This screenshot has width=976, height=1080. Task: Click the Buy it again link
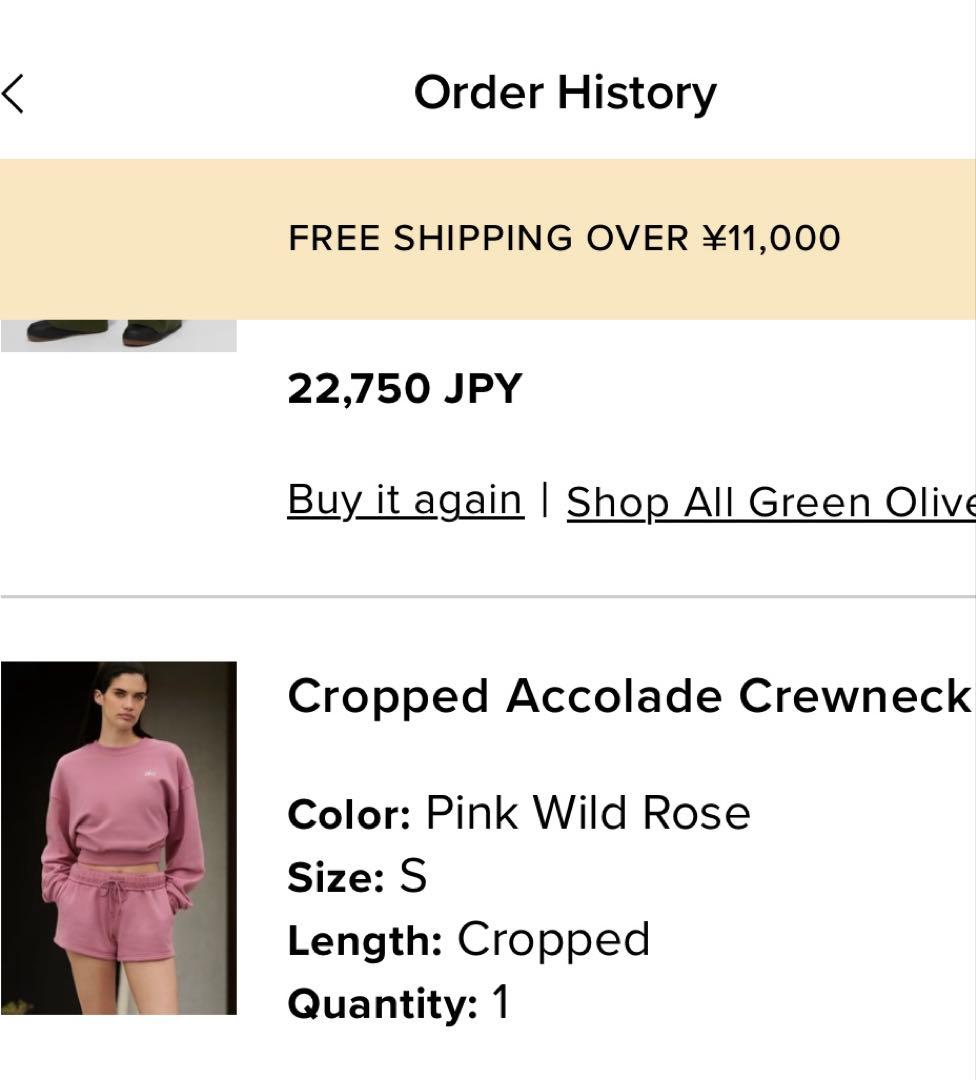pos(405,499)
